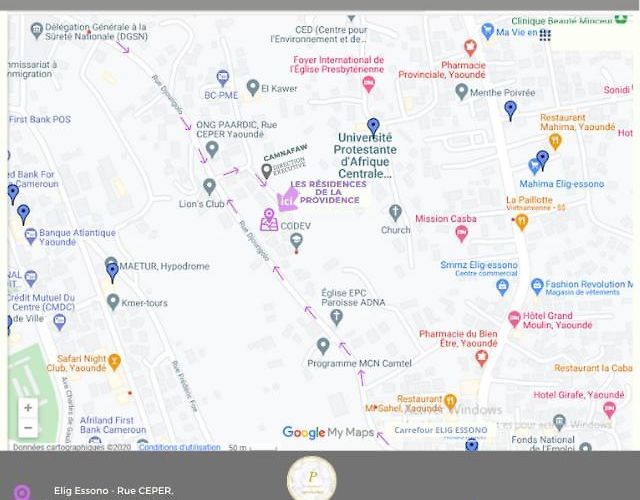Click the circular P logo badge
The image size is (640, 500).
click(x=312, y=478)
